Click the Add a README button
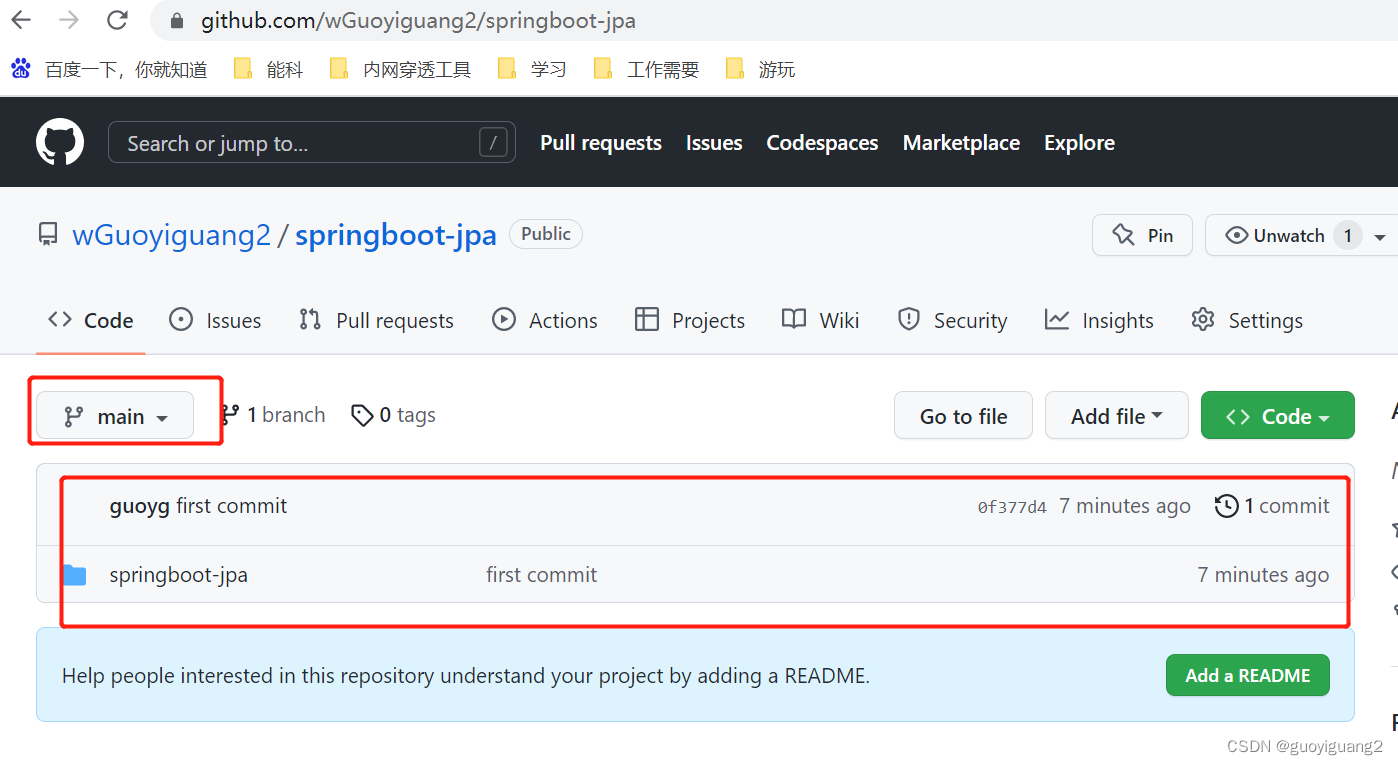Image resolution: width=1398 pixels, height=765 pixels. coord(1247,675)
